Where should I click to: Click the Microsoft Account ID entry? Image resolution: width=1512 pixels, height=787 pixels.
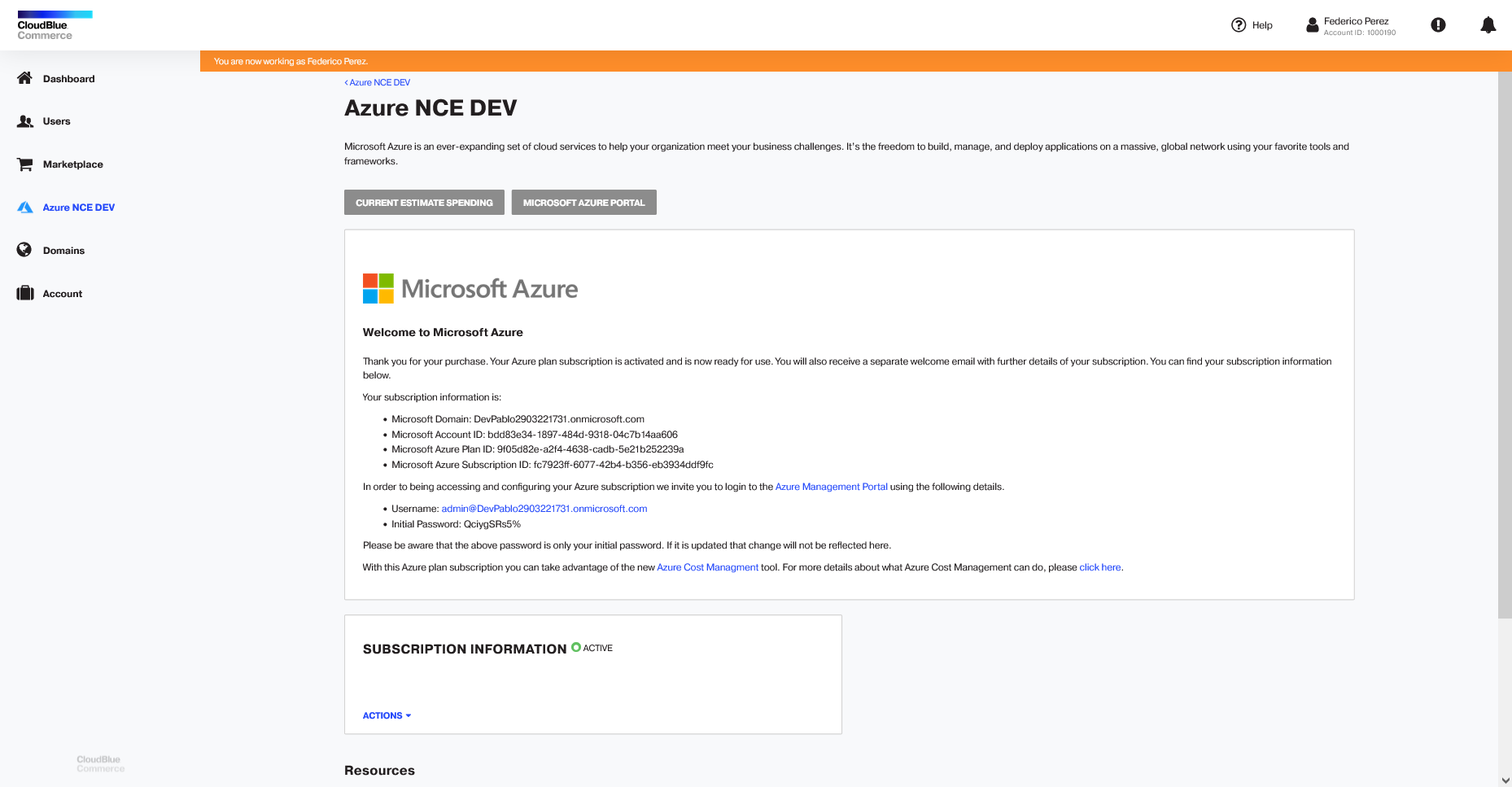(535, 435)
